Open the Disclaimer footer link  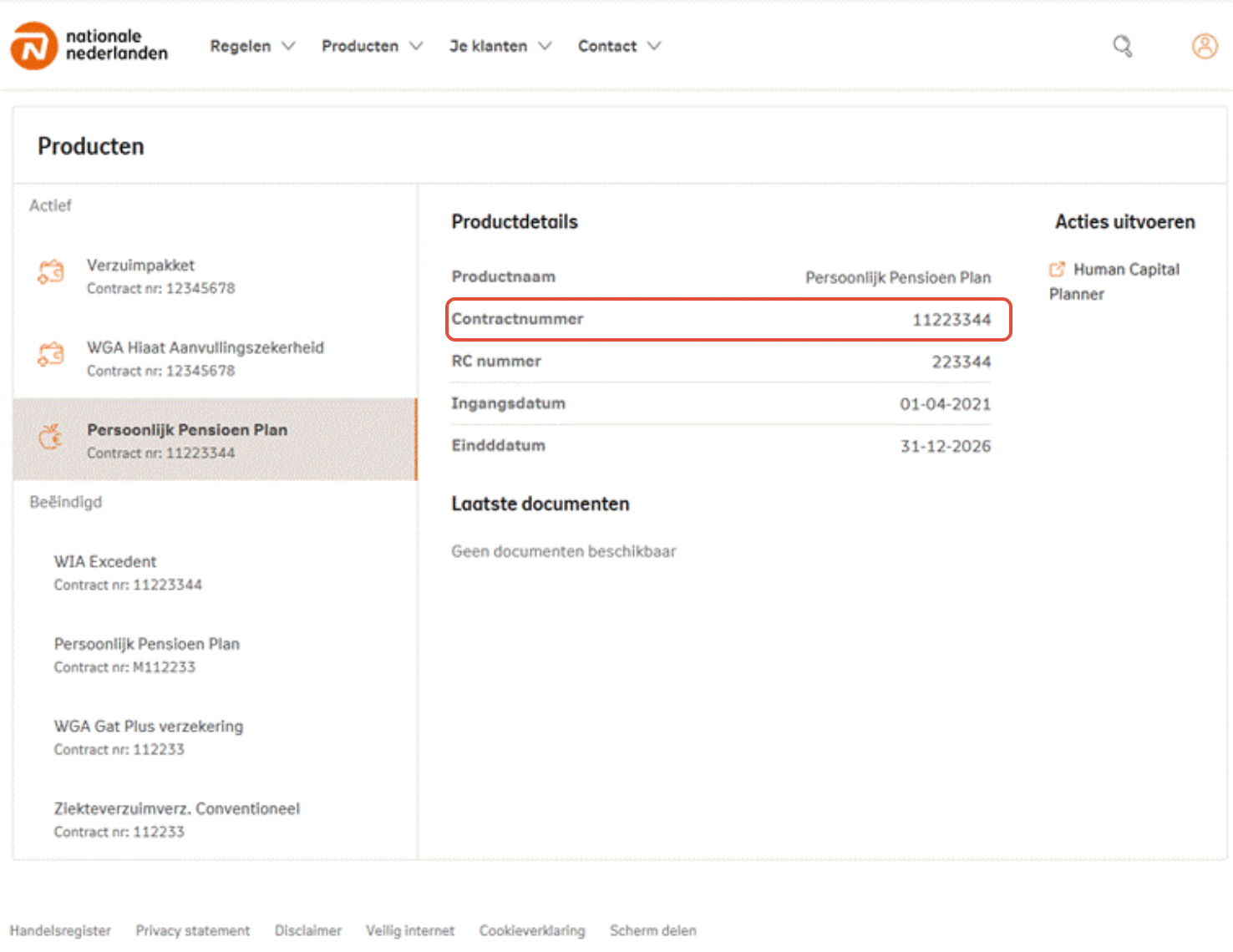308,930
